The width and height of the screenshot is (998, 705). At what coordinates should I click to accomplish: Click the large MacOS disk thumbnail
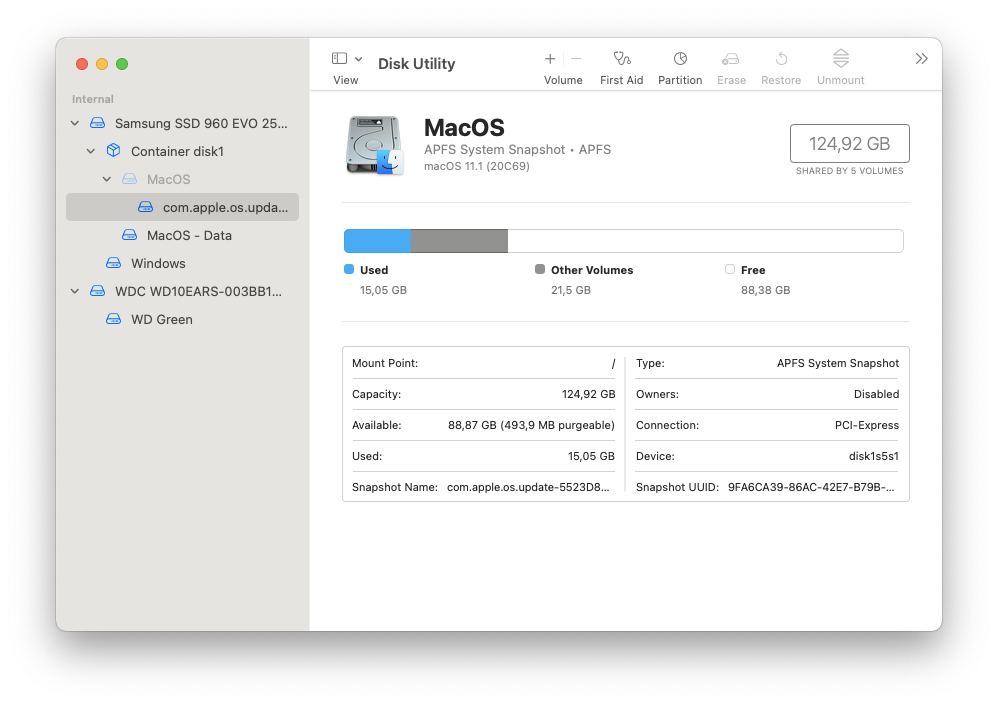(x=375, y=145)
